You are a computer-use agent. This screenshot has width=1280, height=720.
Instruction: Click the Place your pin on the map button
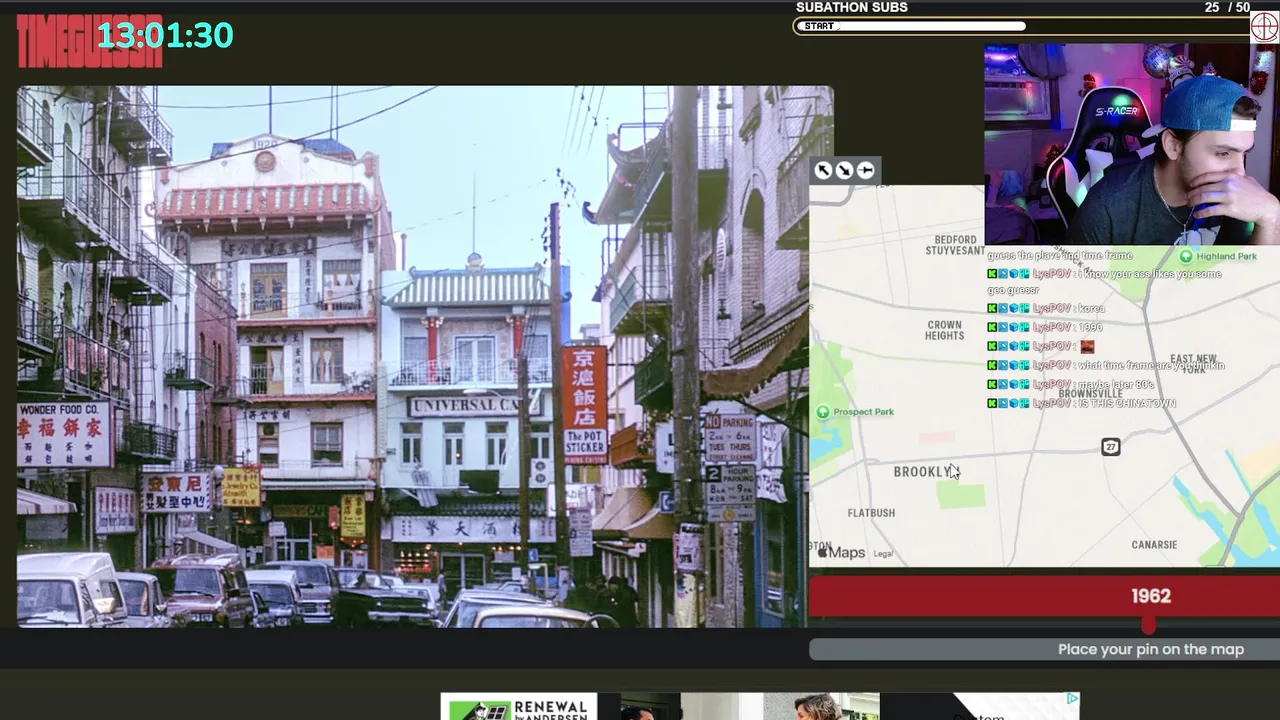[1044, 649]
